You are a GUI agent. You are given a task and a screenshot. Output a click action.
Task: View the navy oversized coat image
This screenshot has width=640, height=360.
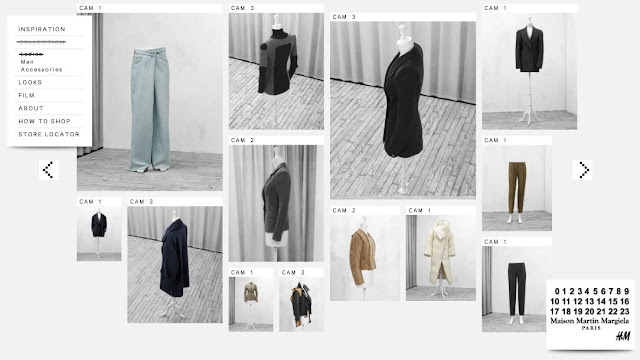175,264
